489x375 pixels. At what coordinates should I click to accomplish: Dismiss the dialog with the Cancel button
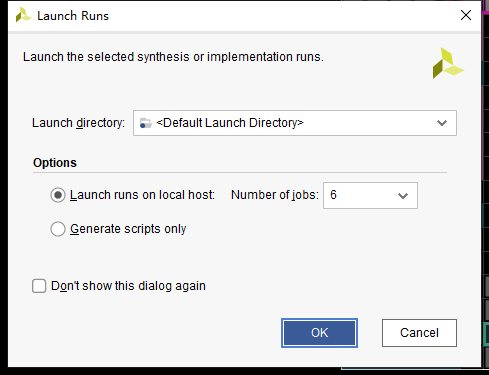[x=419, y=333]
